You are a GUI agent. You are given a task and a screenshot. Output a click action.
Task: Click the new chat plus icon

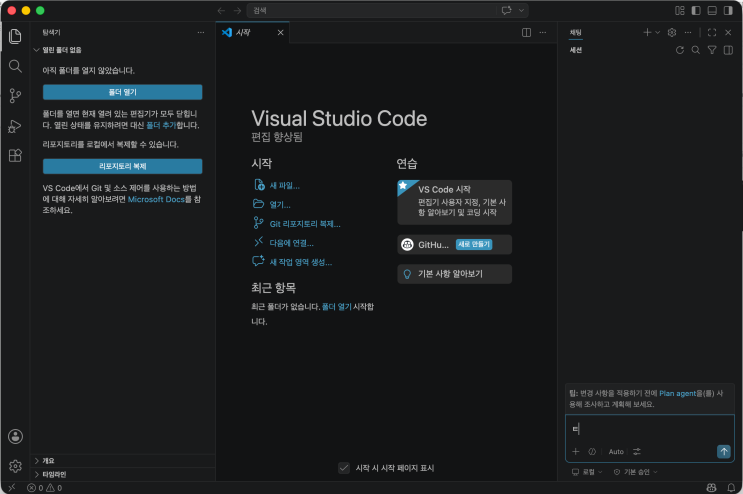pyautogui.click(x=647, y=32)
